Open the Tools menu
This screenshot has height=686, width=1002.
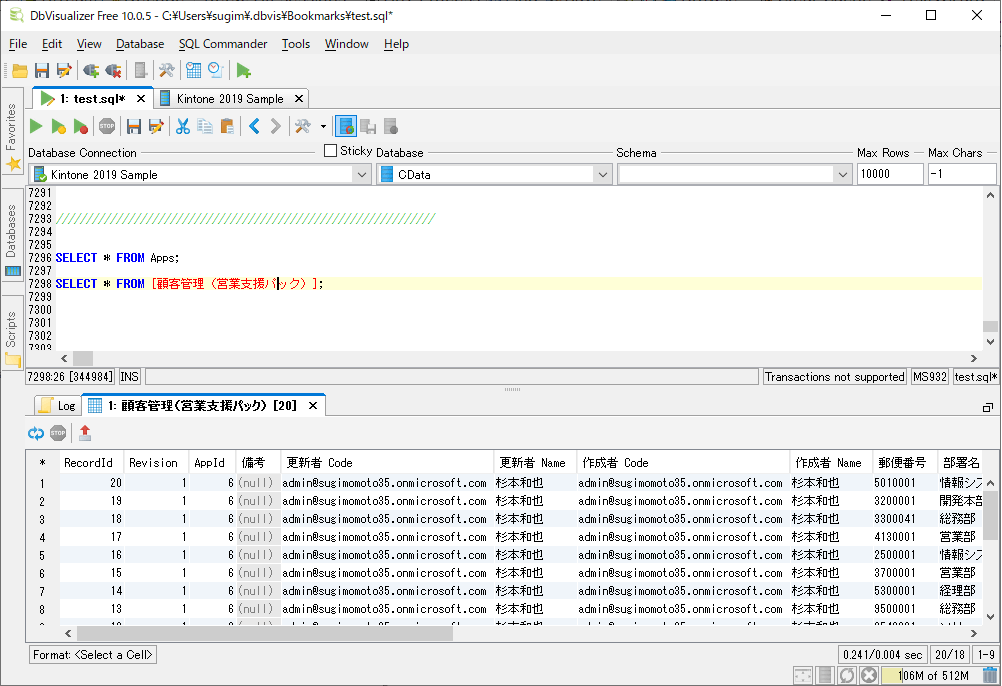point(296,44)
